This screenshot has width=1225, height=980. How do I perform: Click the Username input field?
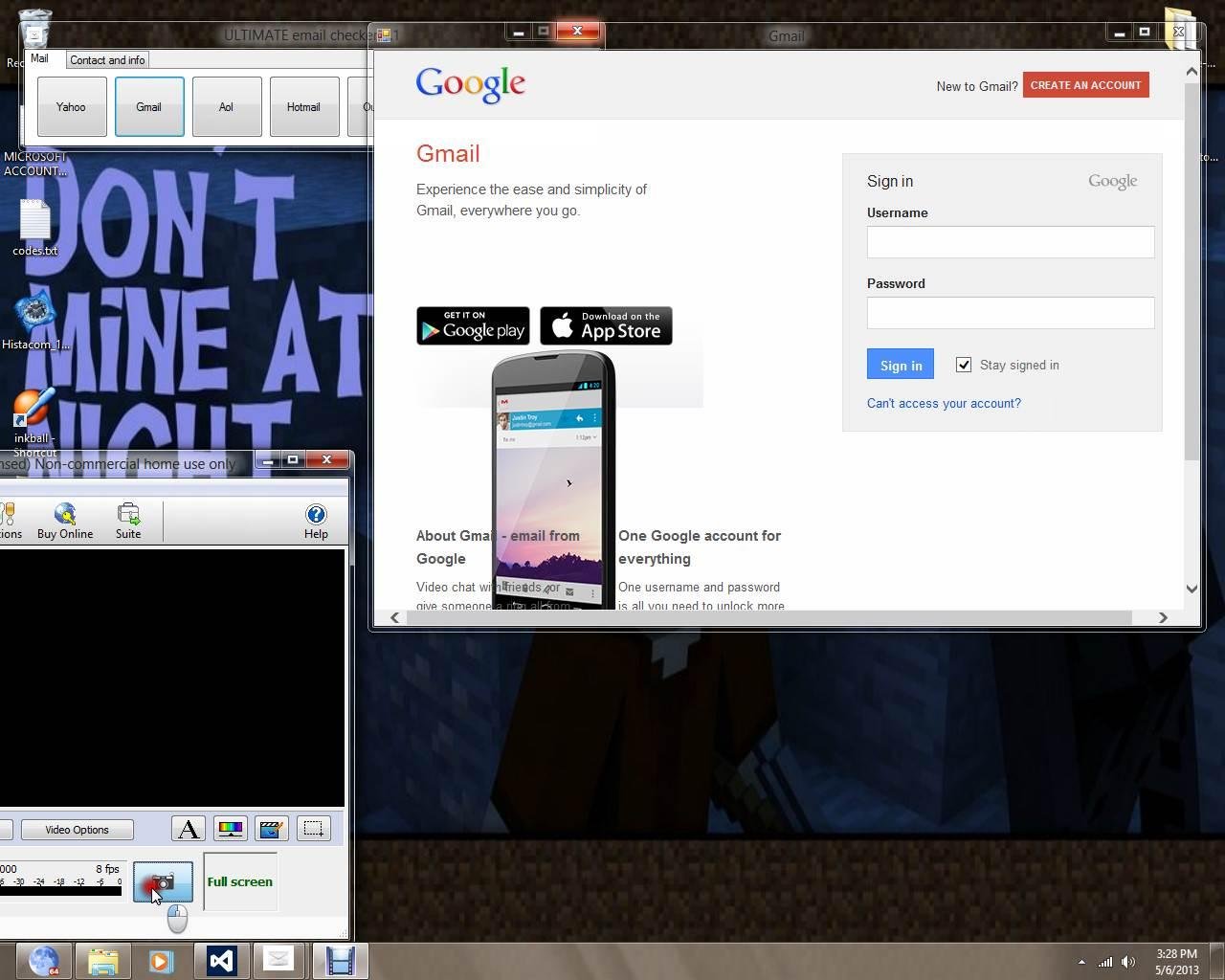(x=1011, y=242)
